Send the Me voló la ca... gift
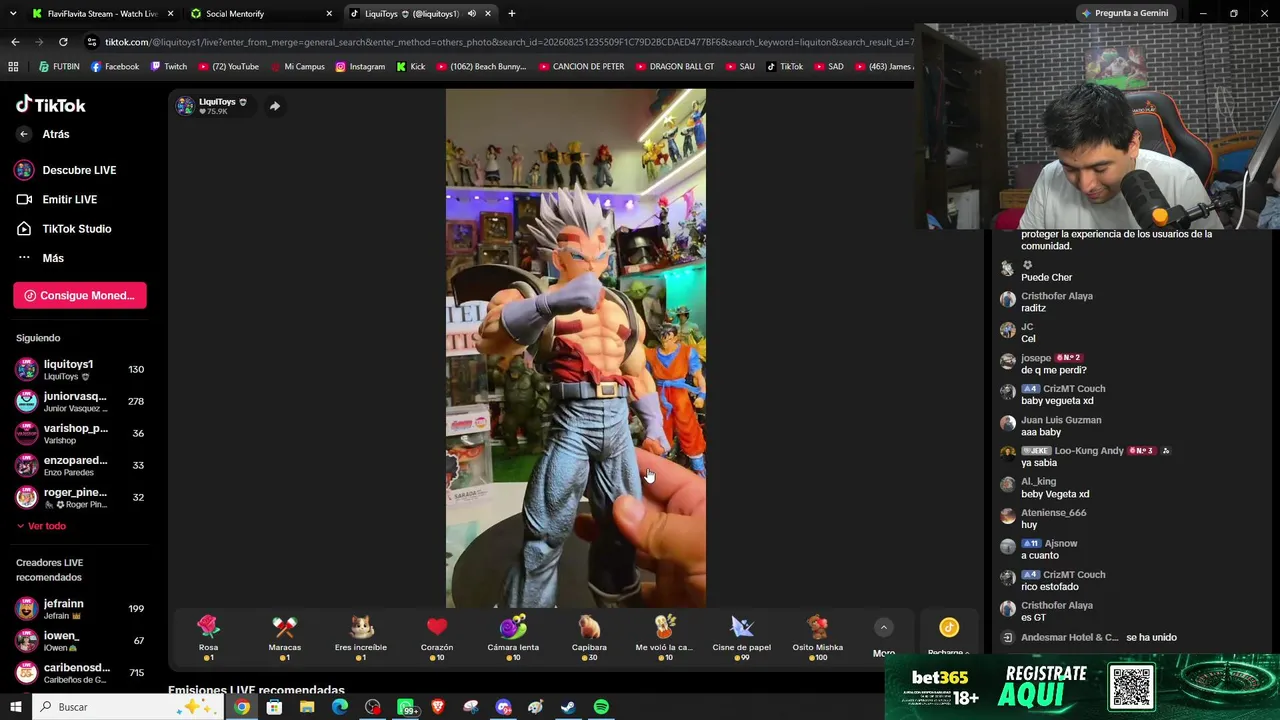The width and height of the screenshot is (1280, 720). tap(665, 638)
